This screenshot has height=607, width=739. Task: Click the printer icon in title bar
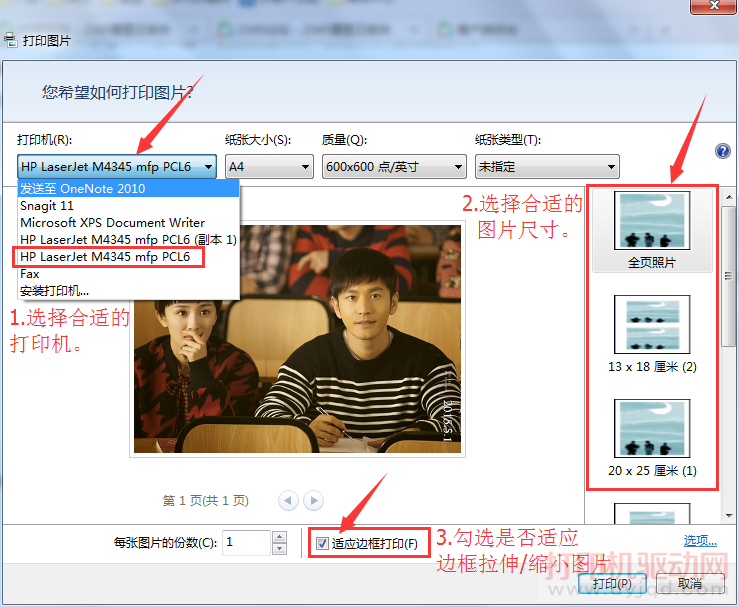click(10, 40)
